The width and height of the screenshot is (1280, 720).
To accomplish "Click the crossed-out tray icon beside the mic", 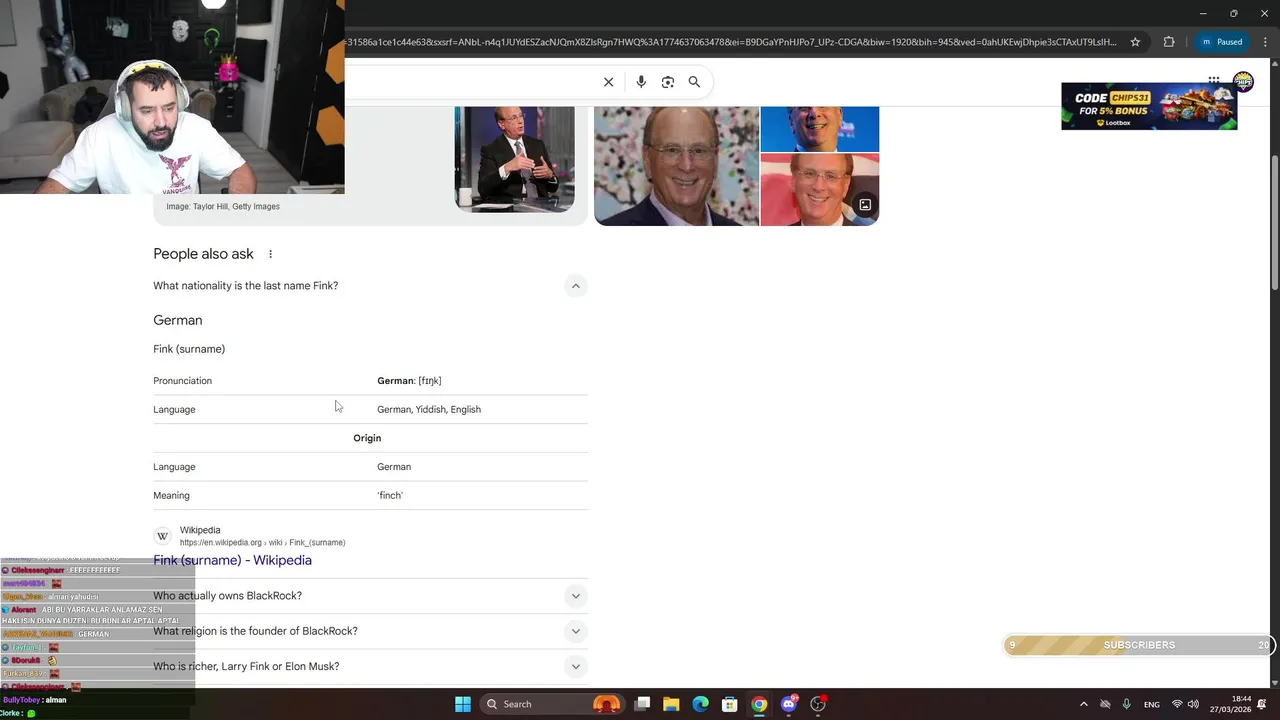I will (x=1105, y=704).
